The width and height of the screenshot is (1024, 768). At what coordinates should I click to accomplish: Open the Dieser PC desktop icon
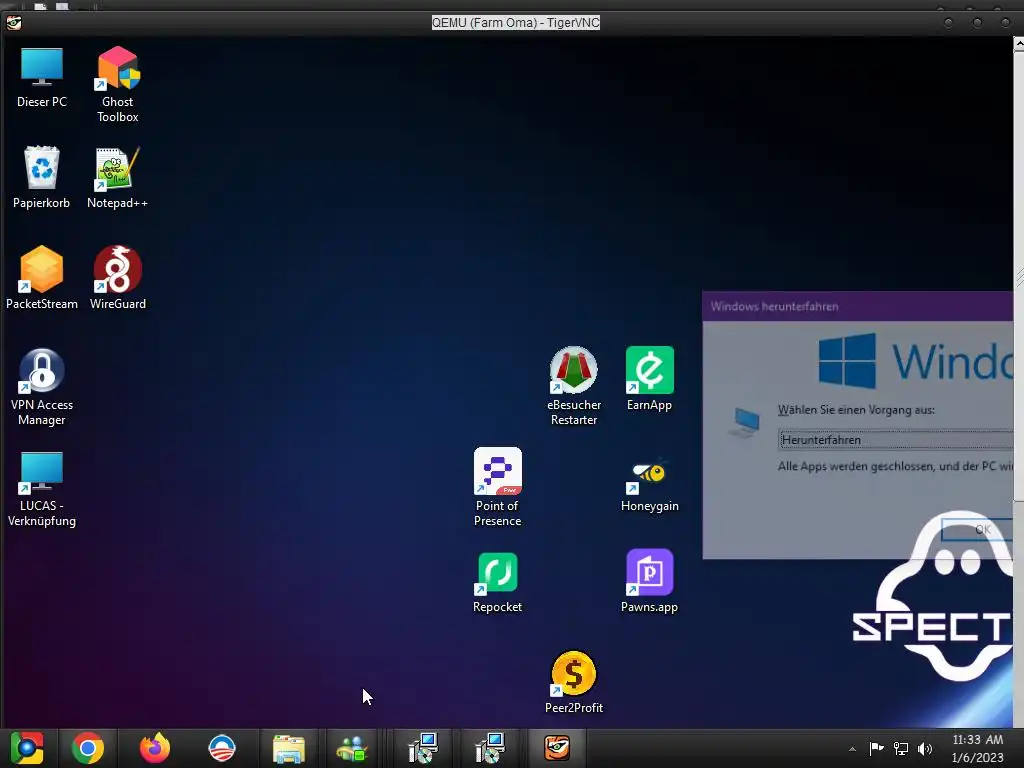pos(42,77)
